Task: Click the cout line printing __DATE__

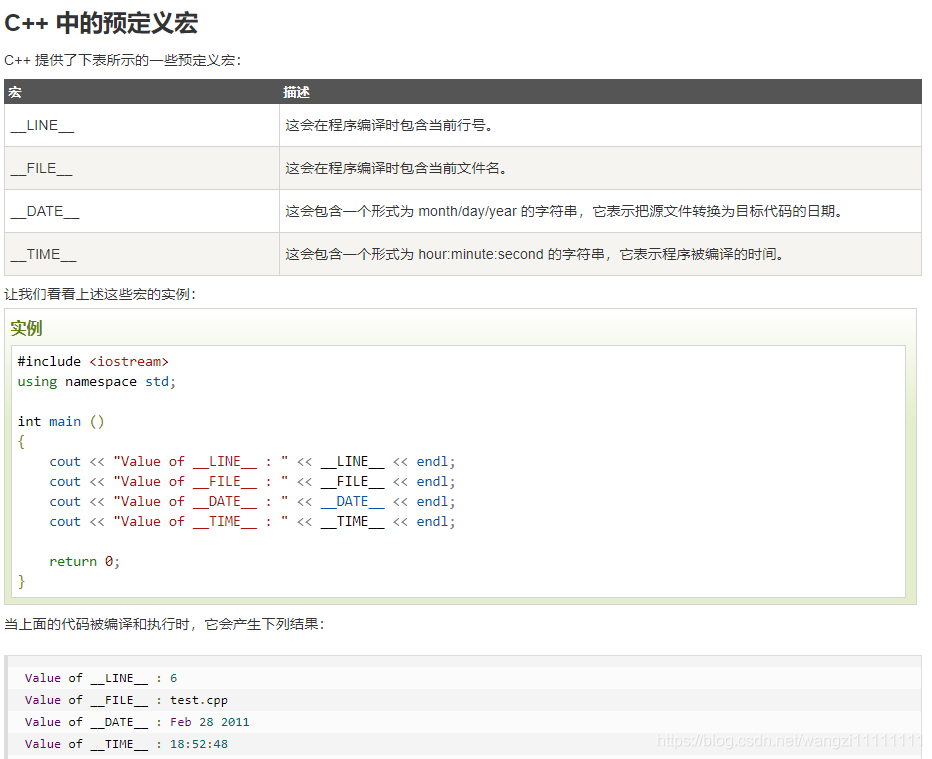Action: point(252,502)
